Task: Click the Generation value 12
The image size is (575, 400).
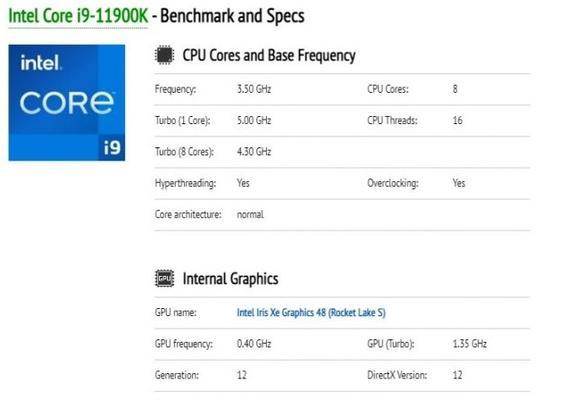Action: [242, 375]
